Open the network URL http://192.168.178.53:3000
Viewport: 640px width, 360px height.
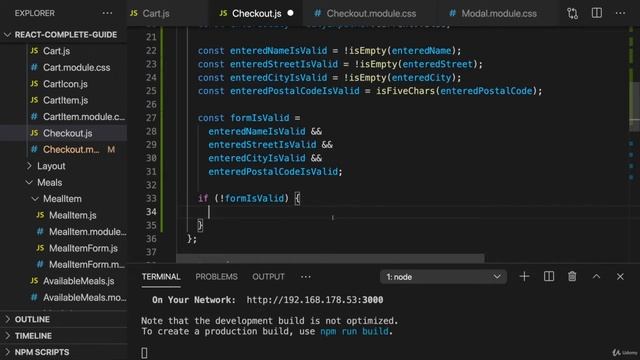[x=315, y=300]
